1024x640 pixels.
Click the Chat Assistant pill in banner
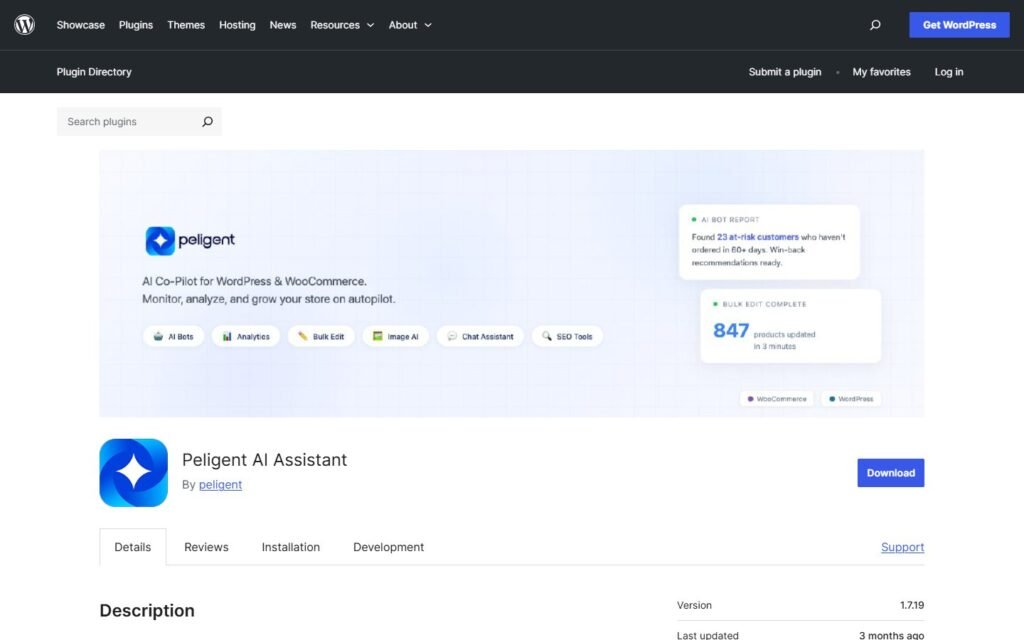tap(480, 336)
